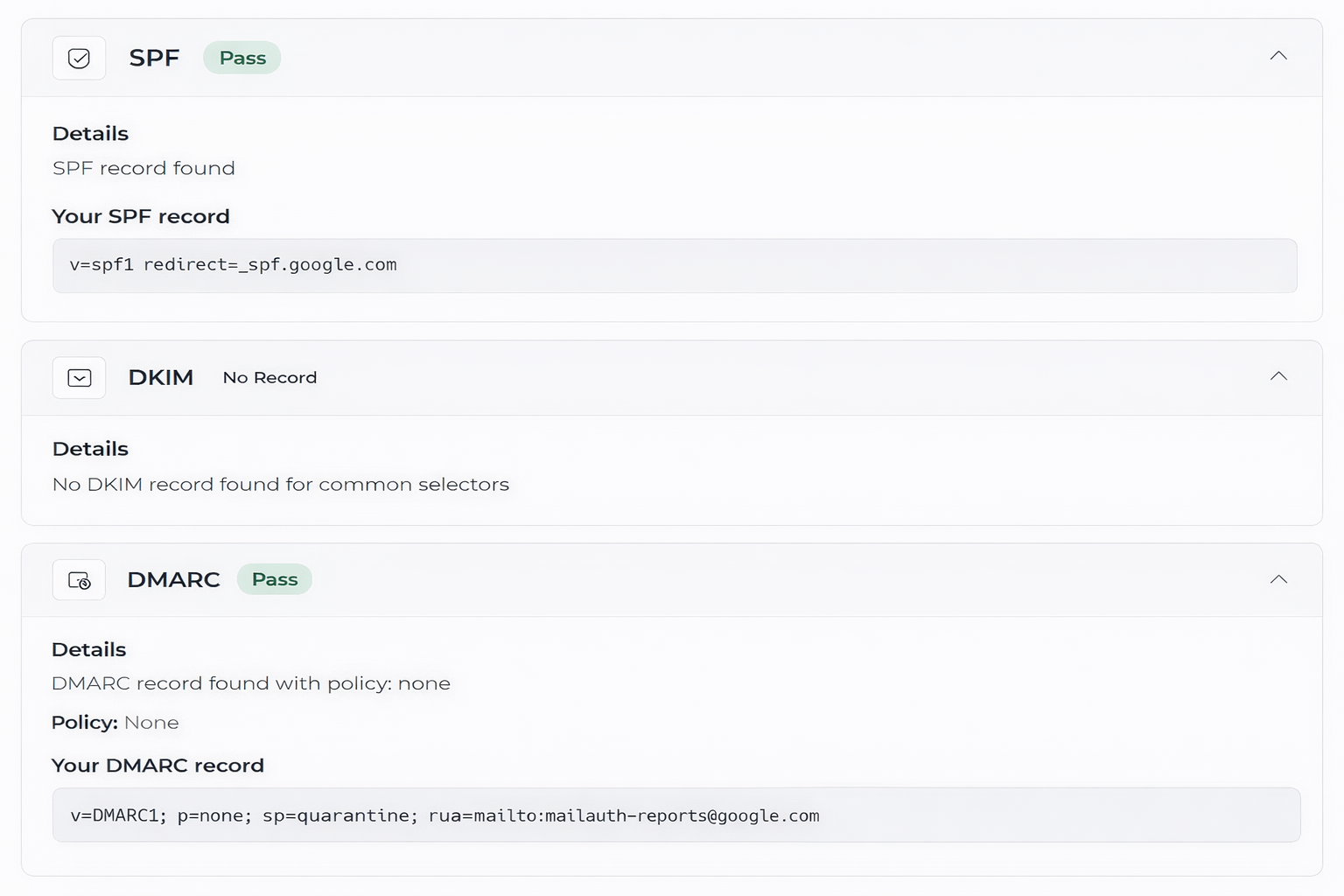Click the SPF shield-check icon
The image size is (1344, 896).
(79, 58)
